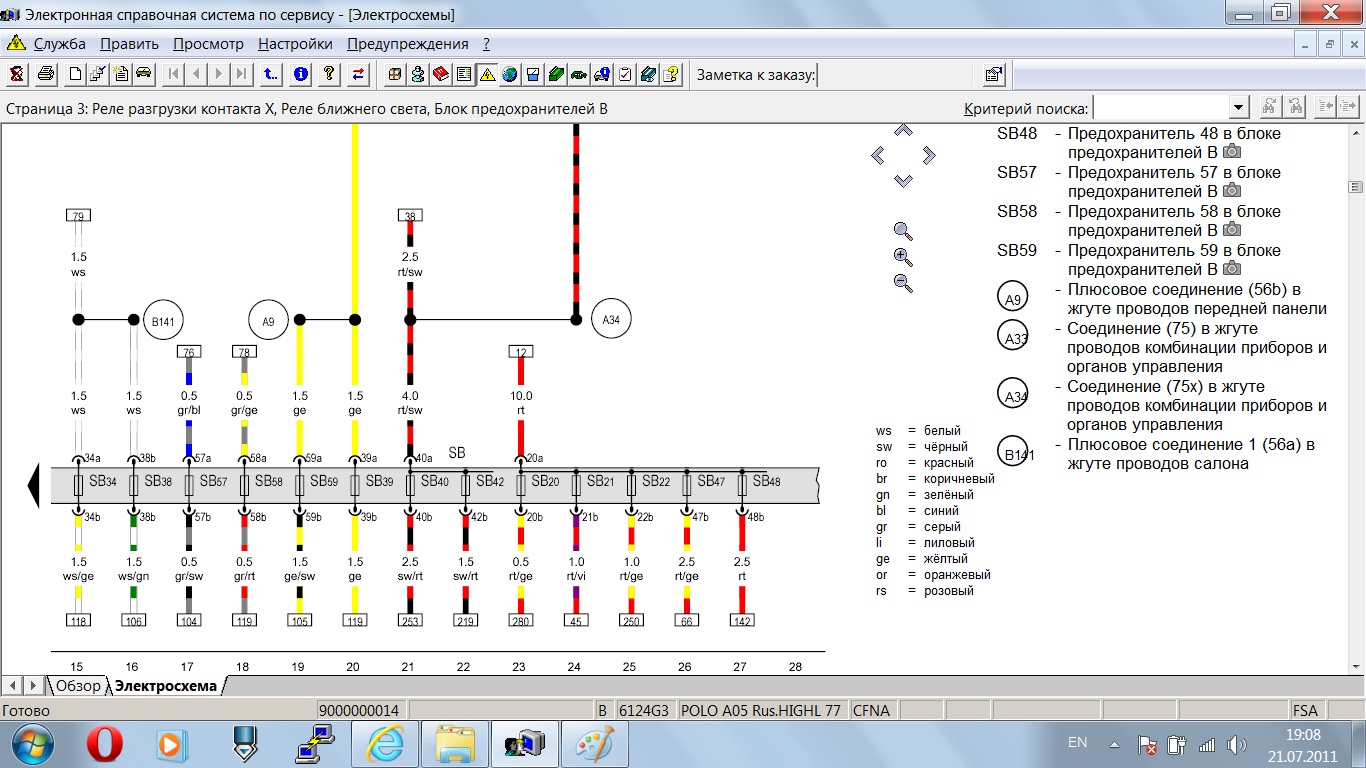Open Internet Explorer from the taskbar
Image resolution: width=1366 pixels, height=768 pixels.
[385, 744]
